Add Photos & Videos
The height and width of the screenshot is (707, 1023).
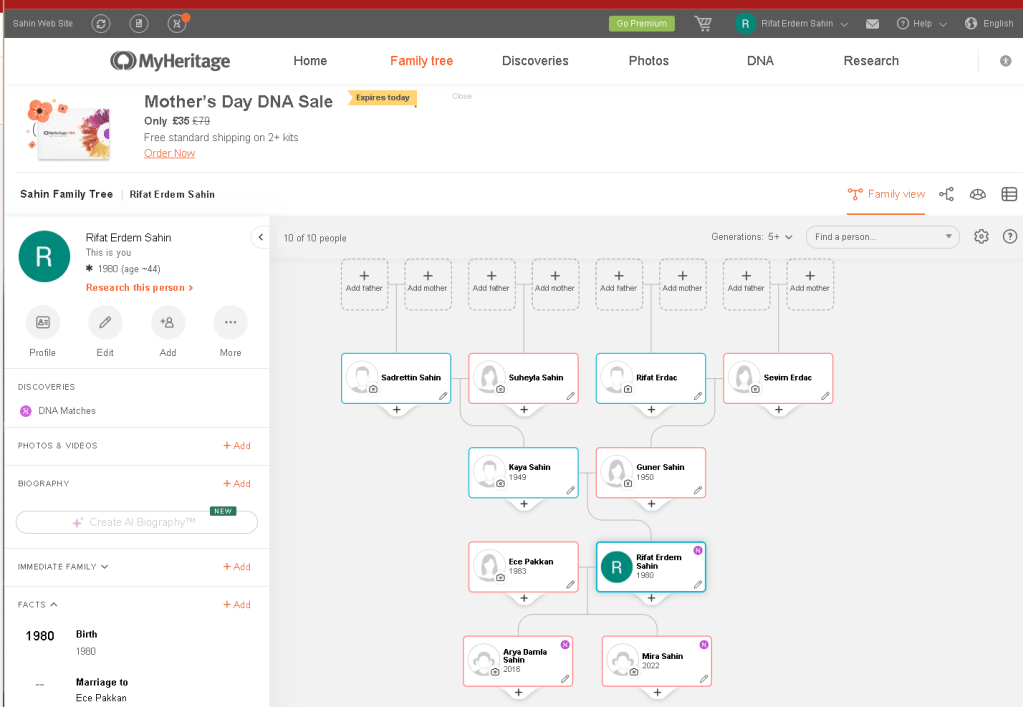(237, 445)
